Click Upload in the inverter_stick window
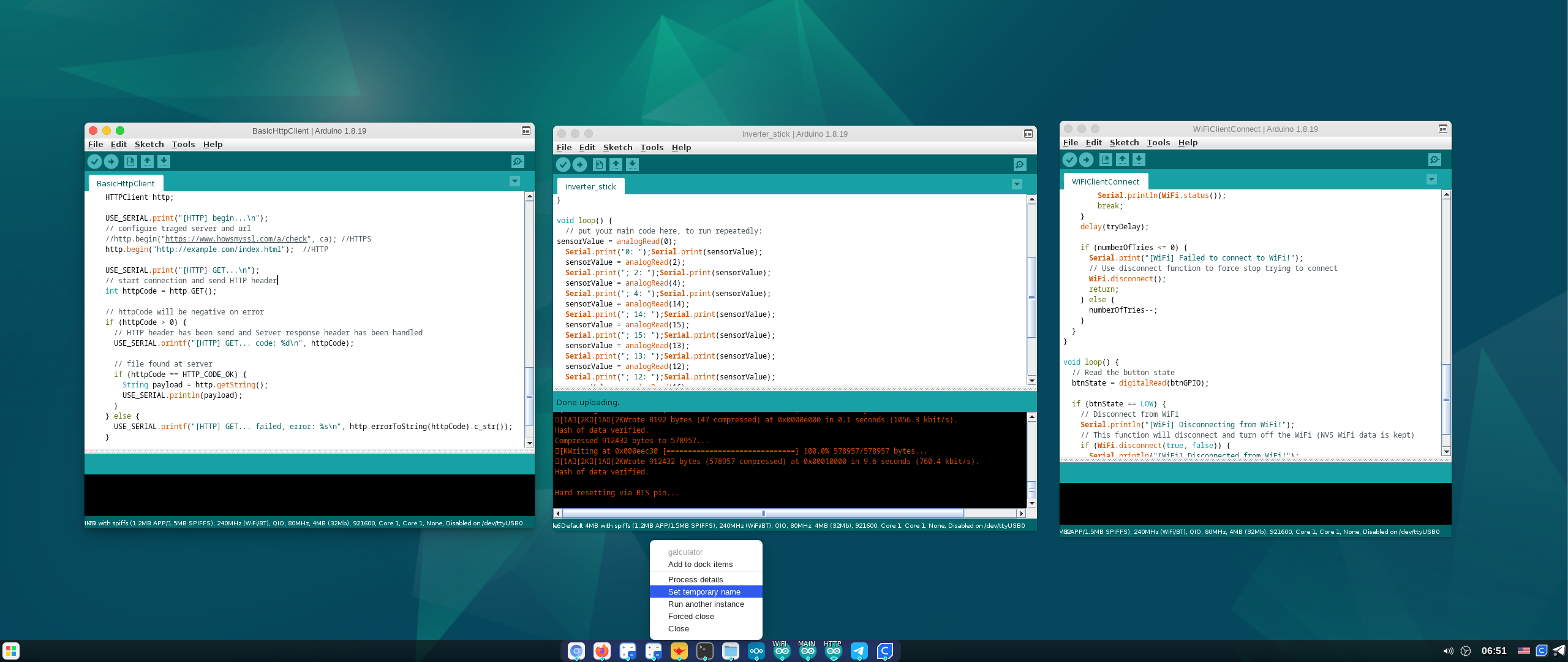Screen dimensions: 1568x662 coord(579,164)
